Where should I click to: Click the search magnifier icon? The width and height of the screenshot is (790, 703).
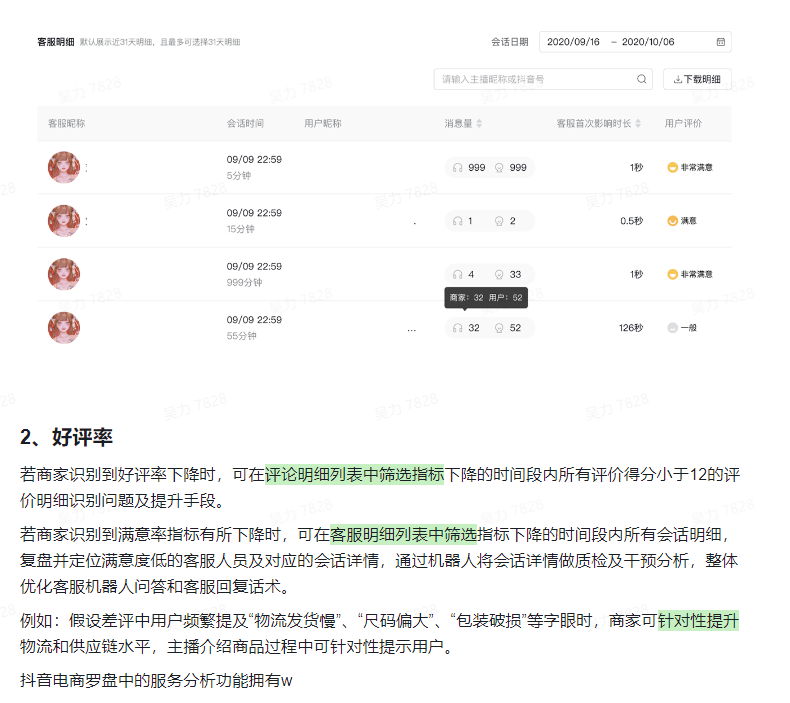(641, 79)
